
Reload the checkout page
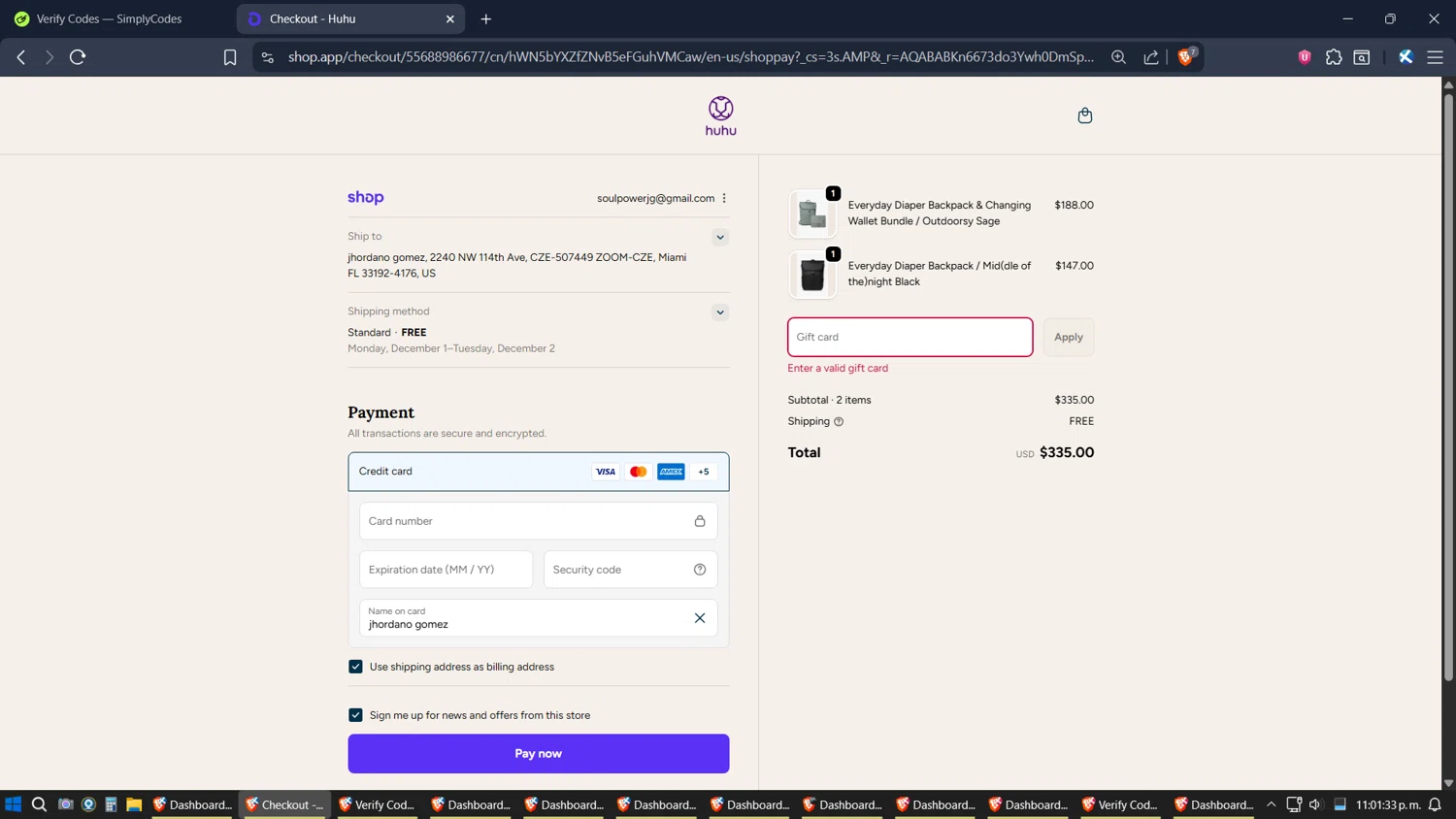(x=78, y=57)
